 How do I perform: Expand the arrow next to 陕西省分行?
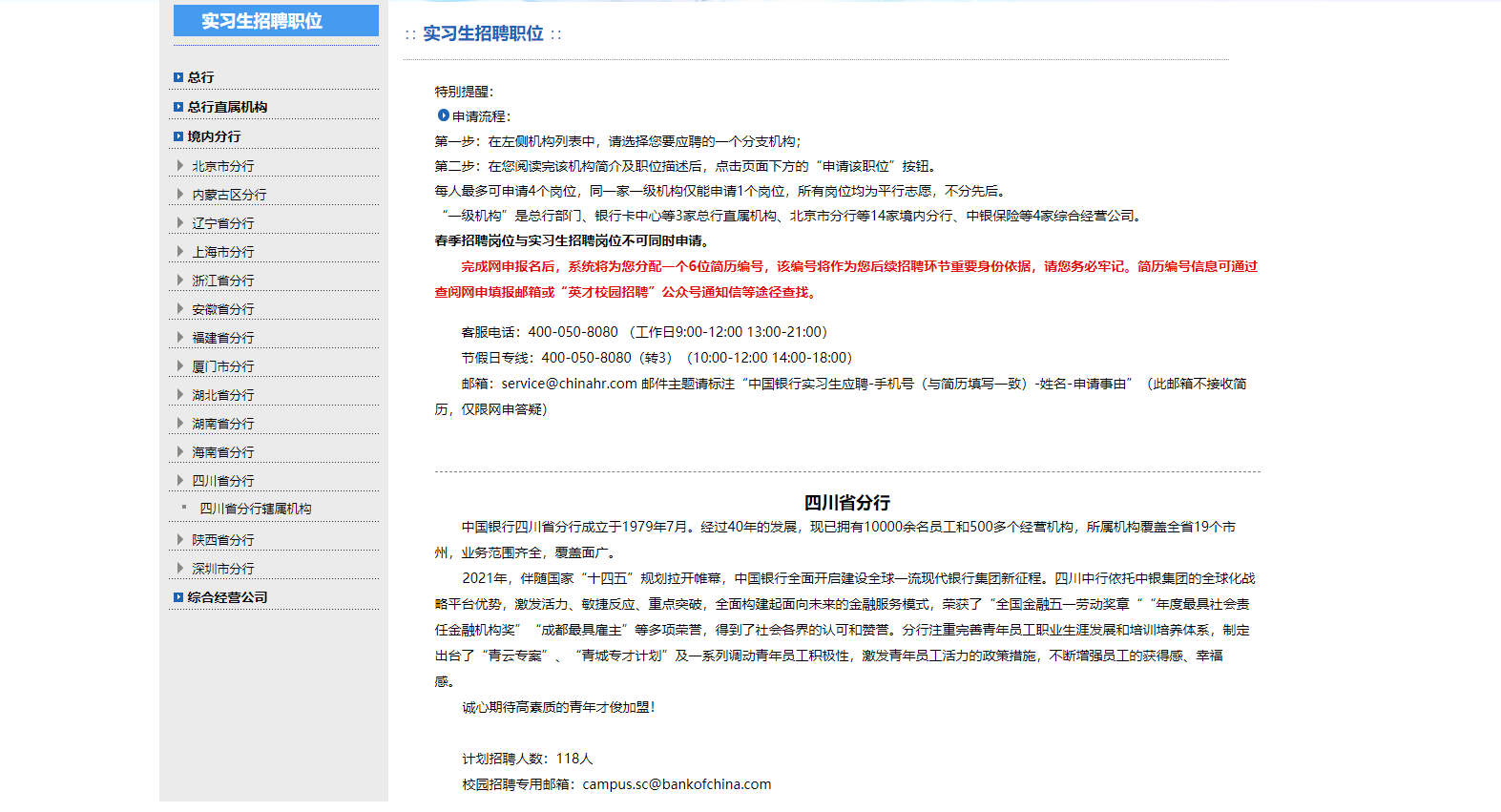[x=180, y=539]
